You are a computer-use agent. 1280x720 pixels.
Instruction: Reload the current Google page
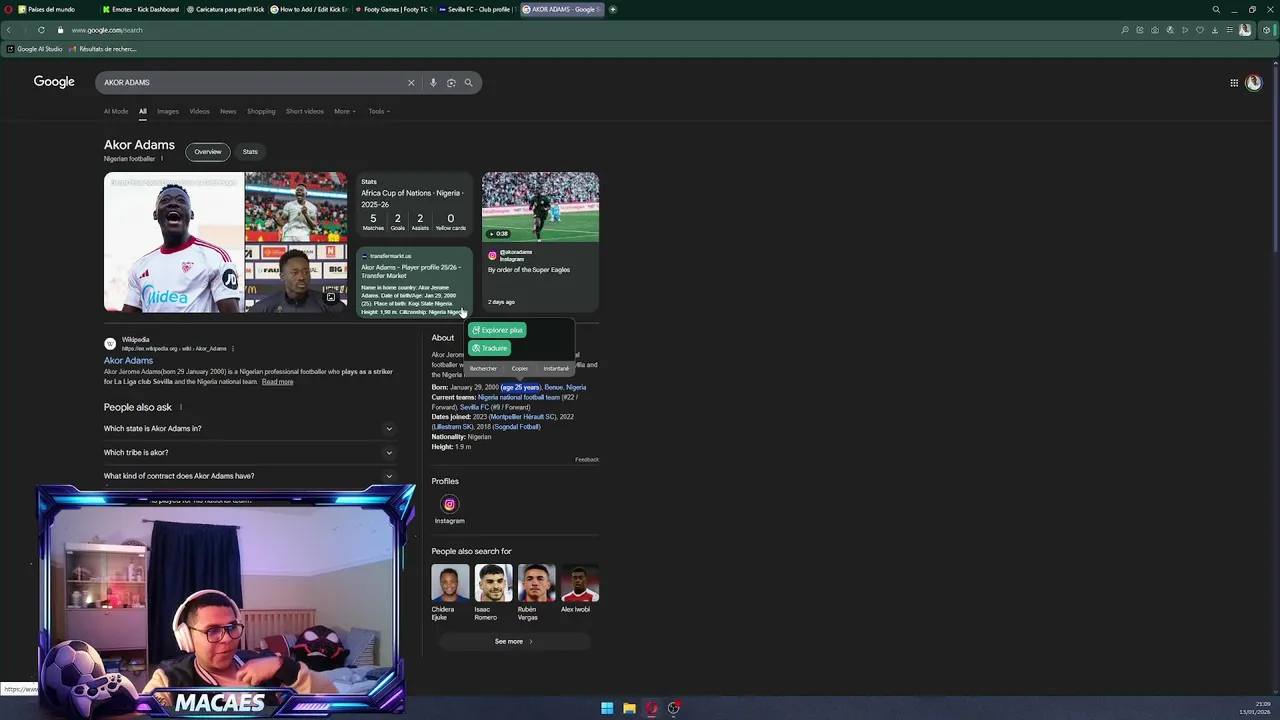(x=41, y=30)
